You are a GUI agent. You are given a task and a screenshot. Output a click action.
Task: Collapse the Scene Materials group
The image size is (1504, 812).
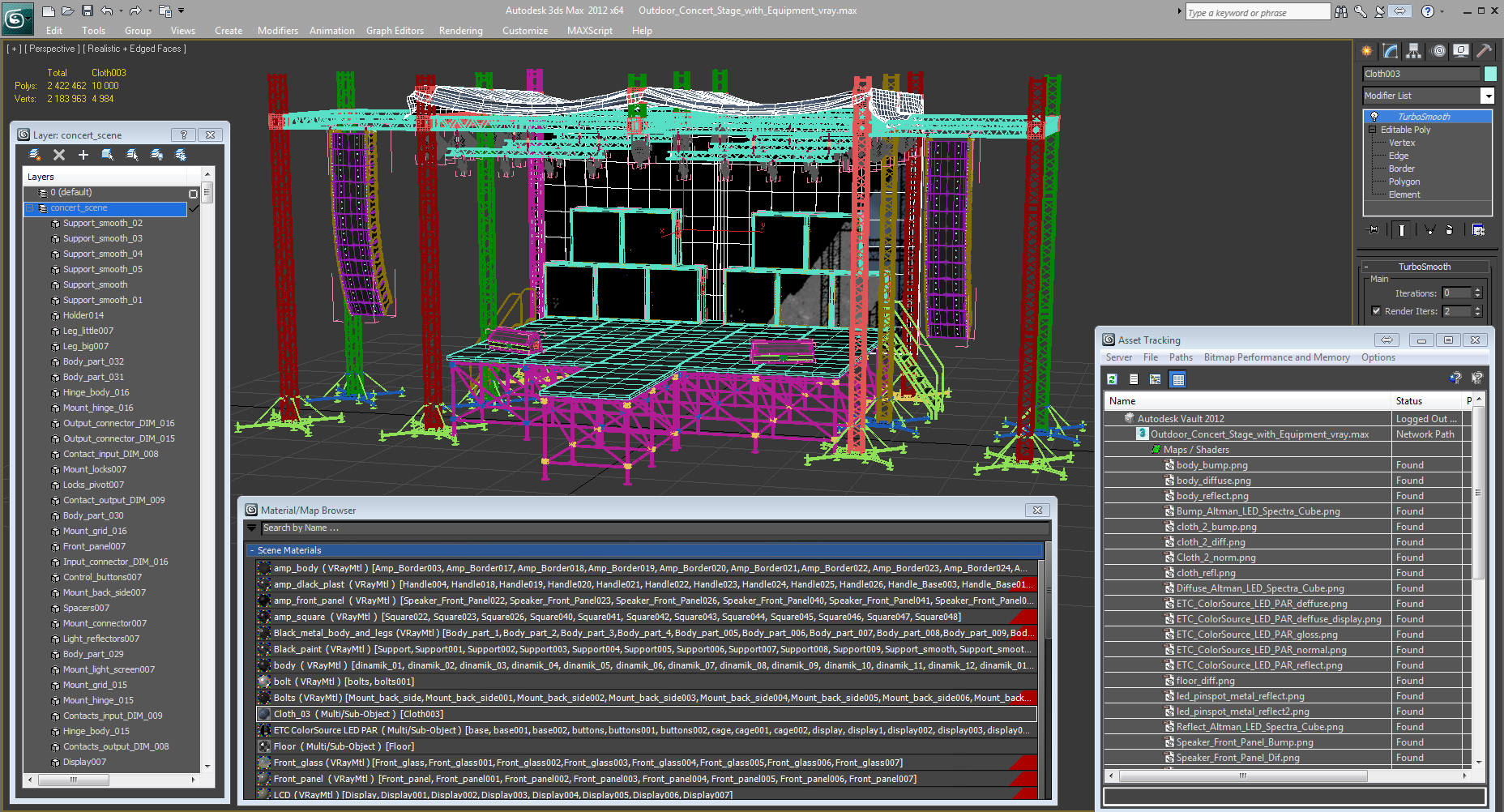pos(251,550)
